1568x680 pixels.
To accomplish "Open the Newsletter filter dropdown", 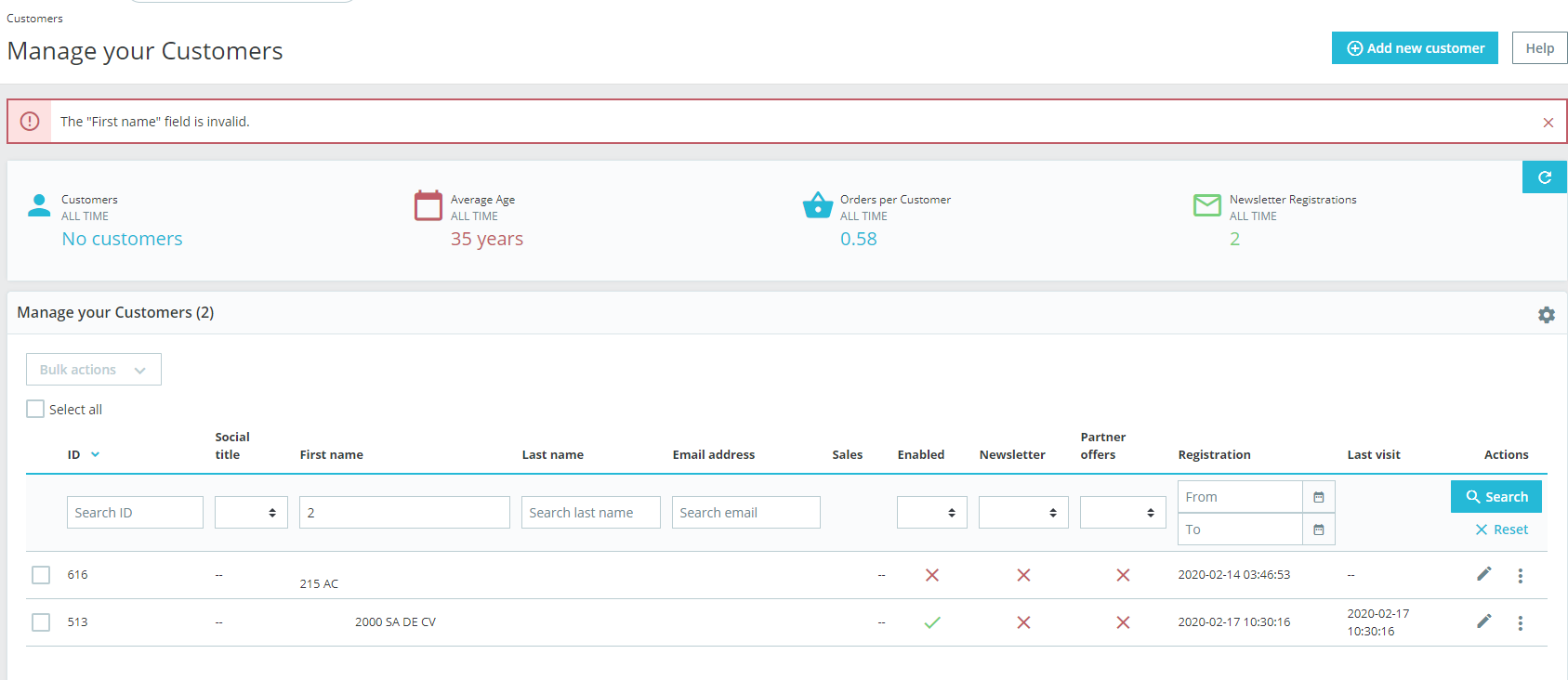I will [x=1023, y=513].
